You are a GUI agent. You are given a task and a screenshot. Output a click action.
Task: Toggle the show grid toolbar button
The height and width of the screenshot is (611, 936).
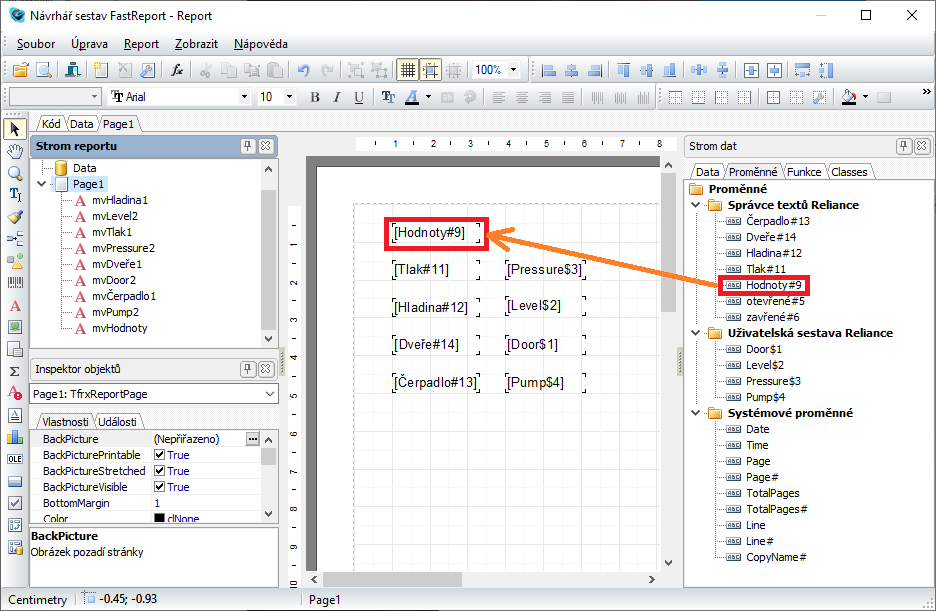click(x=407, y=70)
